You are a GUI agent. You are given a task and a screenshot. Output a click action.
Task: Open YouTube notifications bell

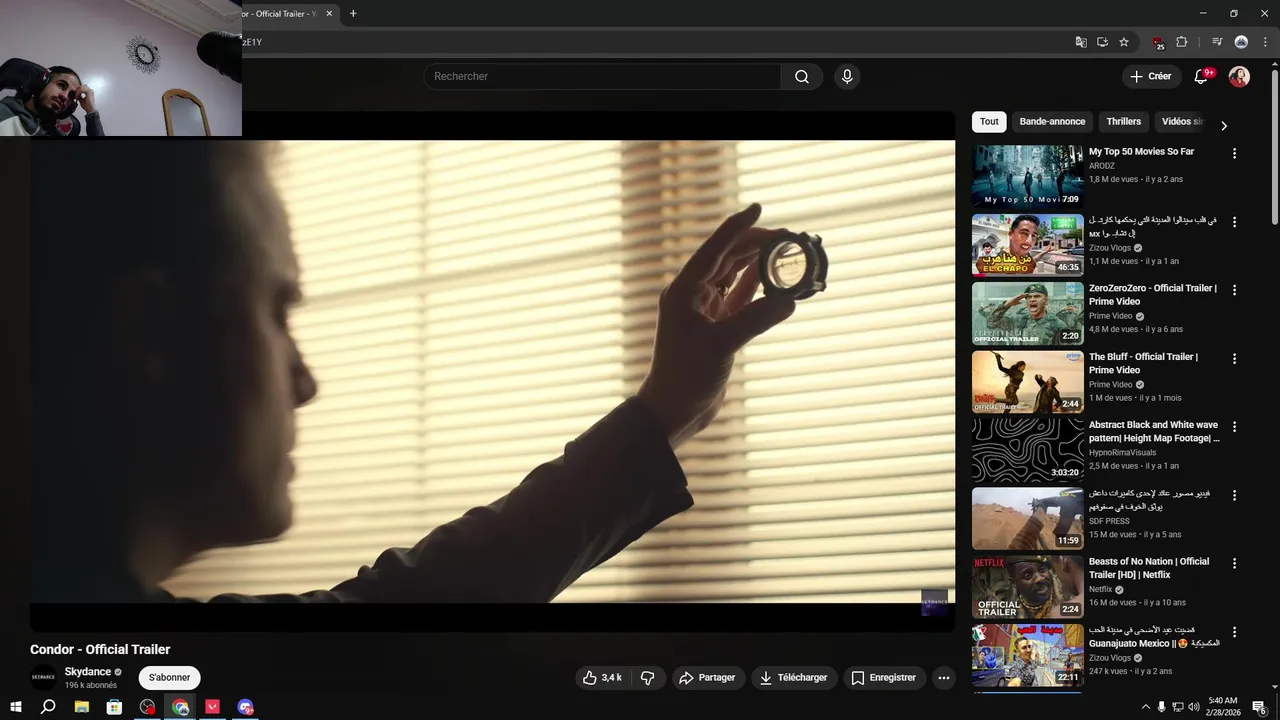point(1202,77)
